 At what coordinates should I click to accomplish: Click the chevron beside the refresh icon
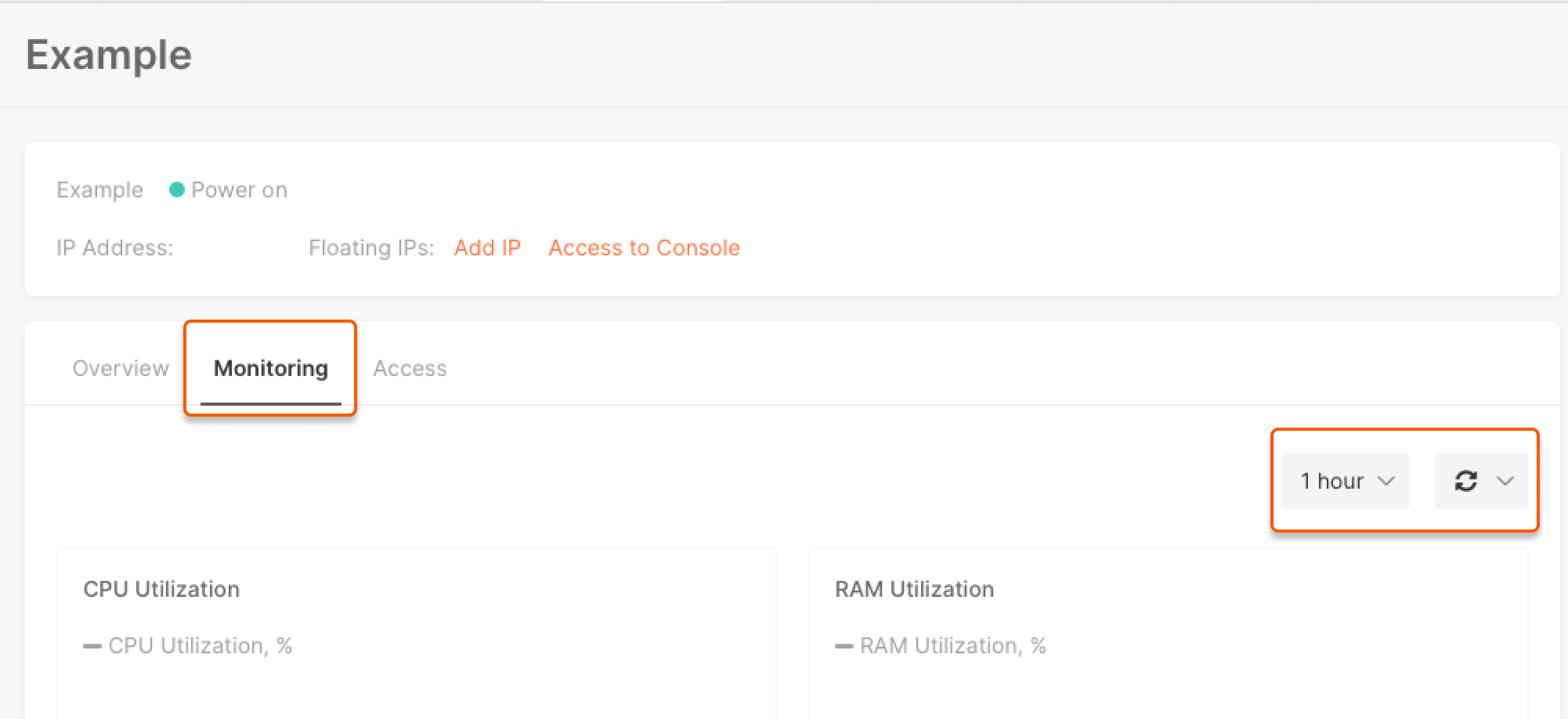coord(1505,481)
